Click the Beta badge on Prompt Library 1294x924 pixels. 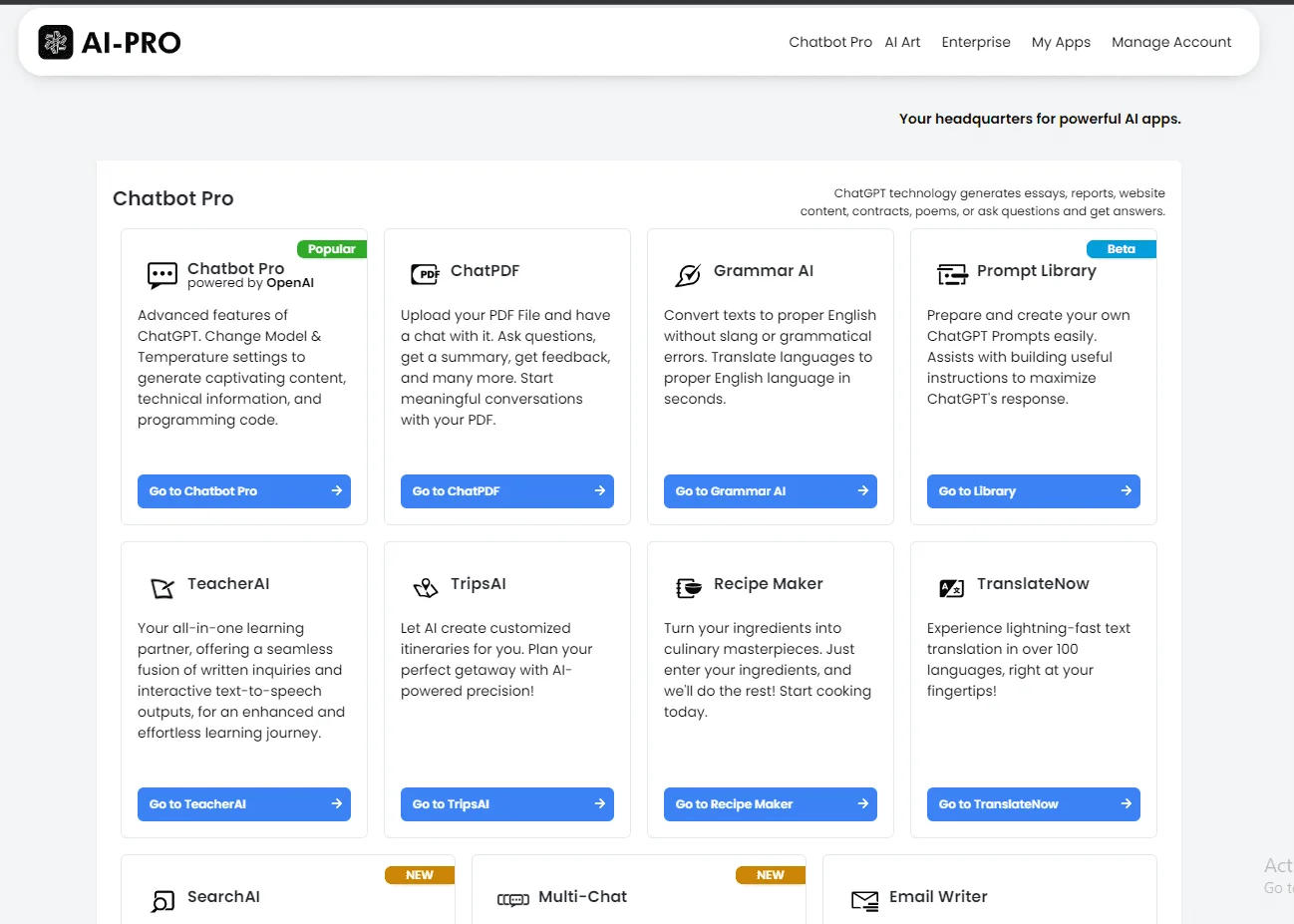pyautogui.click(x=1122, y=249)
